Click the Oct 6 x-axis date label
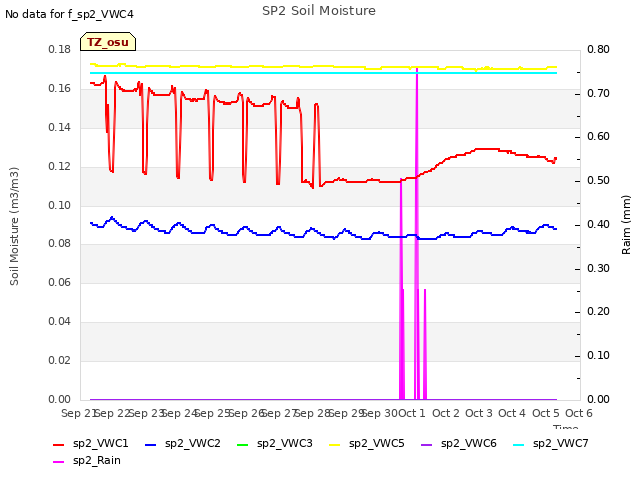 579,413
